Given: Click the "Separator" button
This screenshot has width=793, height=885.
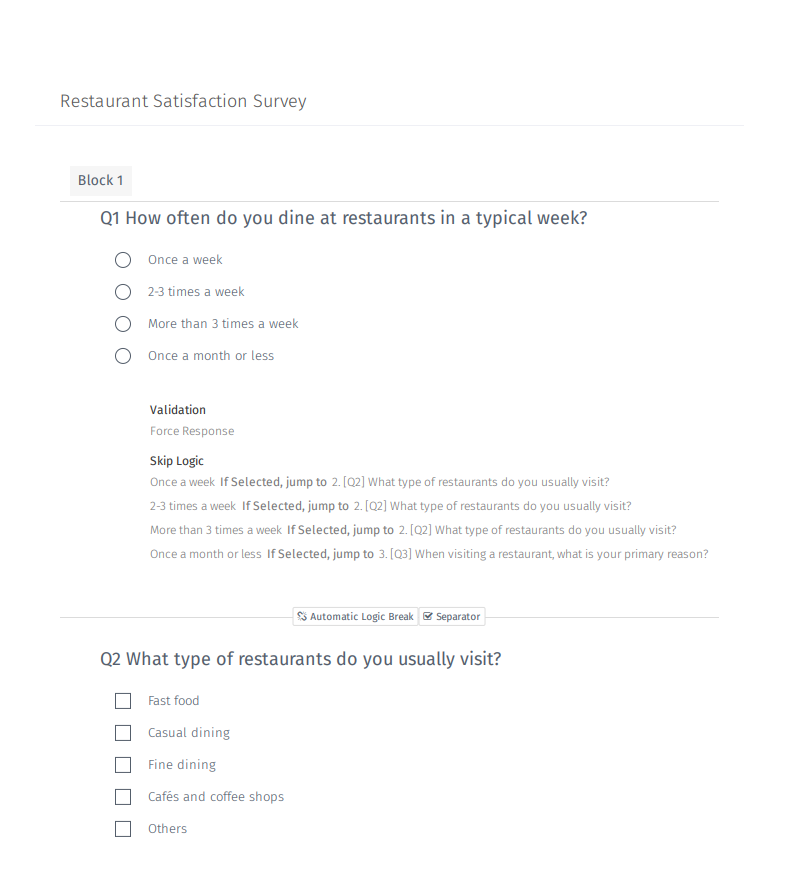Looking at the screenshot, I should click(x=452, y=616).
